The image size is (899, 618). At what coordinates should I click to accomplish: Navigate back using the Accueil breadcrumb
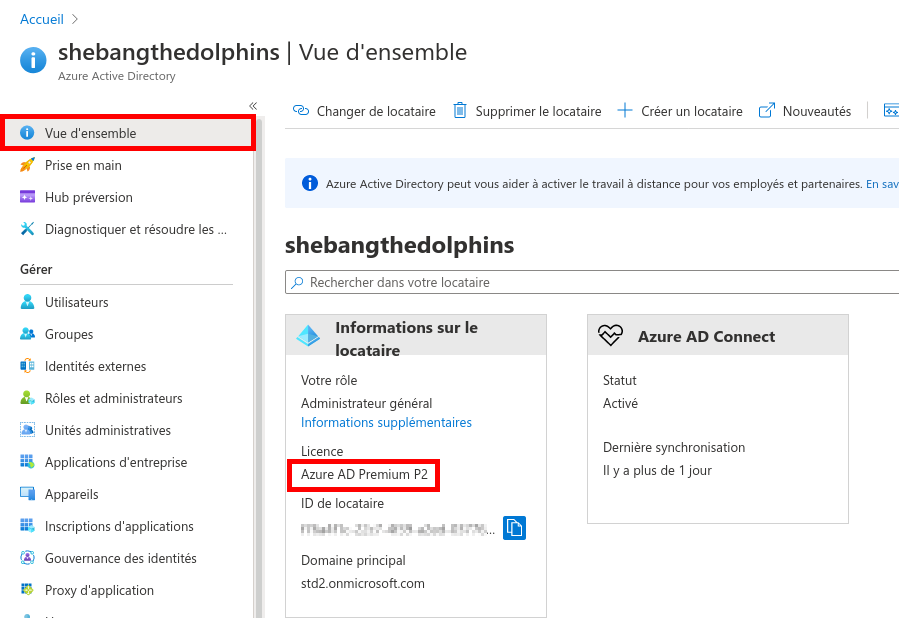click(x=41, y=18)
